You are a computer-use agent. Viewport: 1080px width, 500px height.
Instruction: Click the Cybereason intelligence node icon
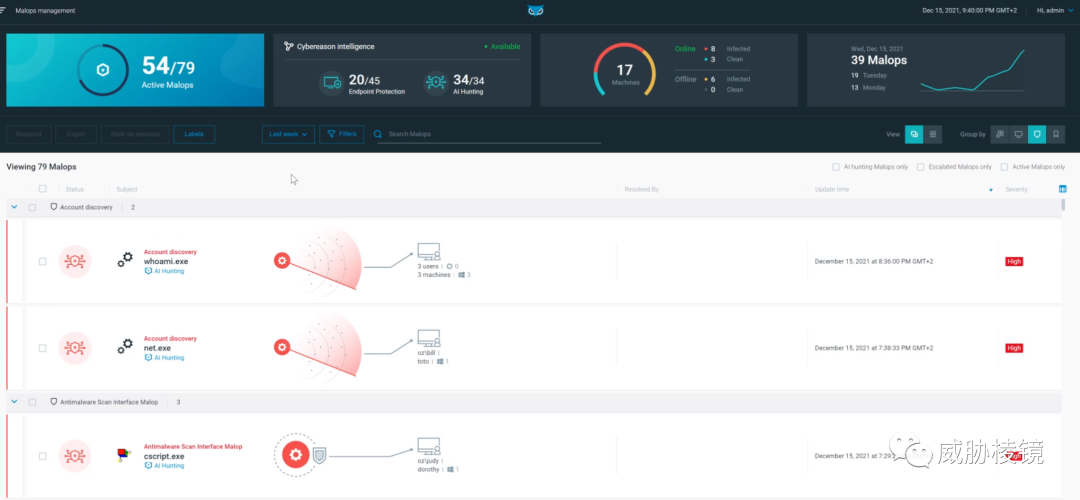[x=289, y=46]
